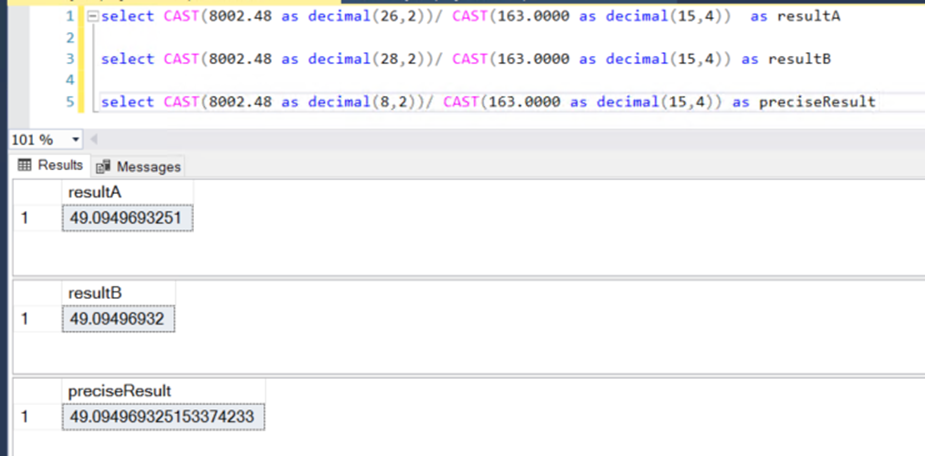The width and height of the screenshot is (925, 456).
Task: Switch to the Results tab
Action: click(x=50, y=165)
